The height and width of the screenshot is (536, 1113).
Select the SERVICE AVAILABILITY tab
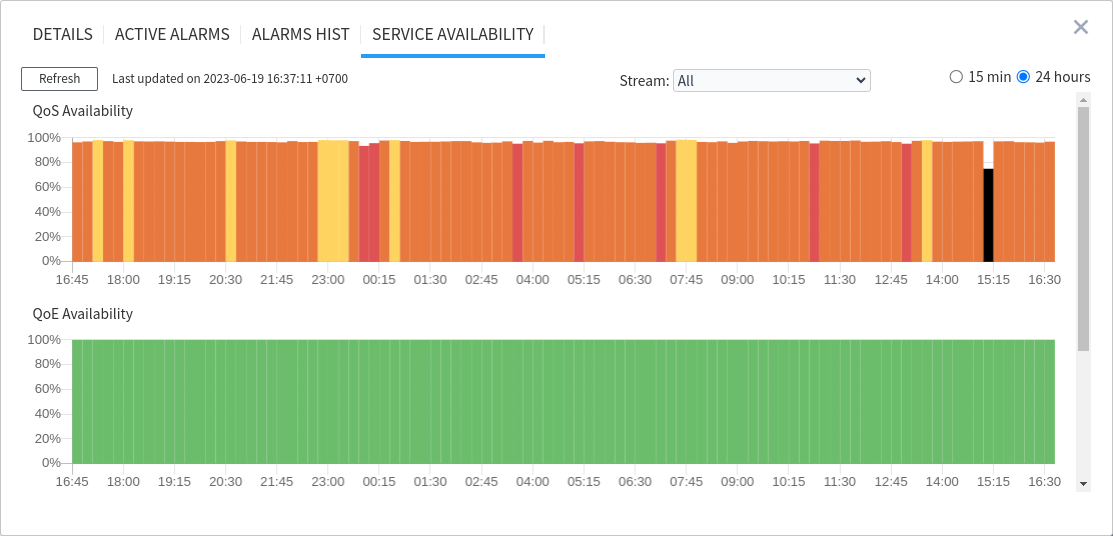(x=452, y=34)
